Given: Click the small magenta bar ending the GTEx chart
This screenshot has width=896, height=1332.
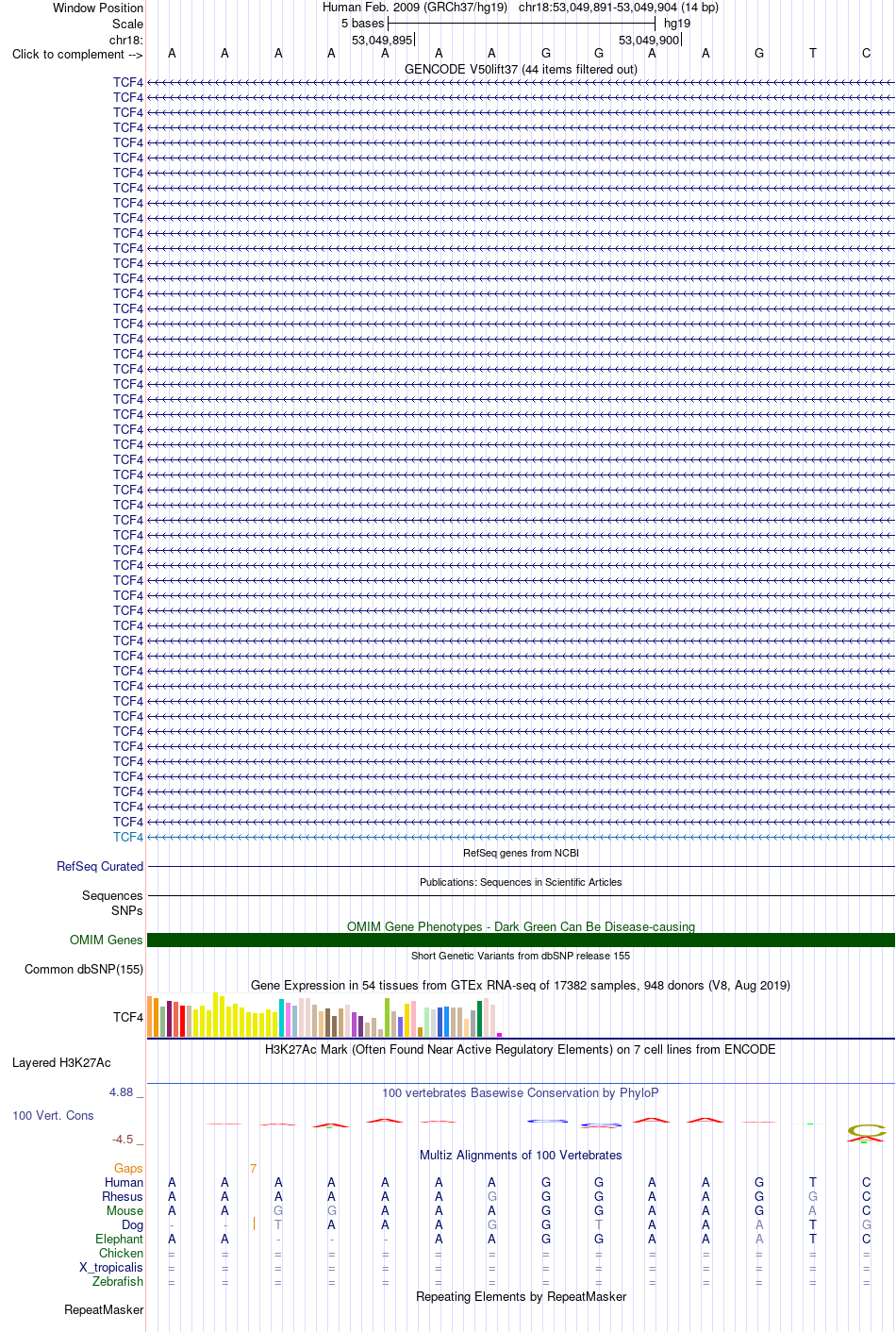Looking at the screenshot, I should point(500,1035).
